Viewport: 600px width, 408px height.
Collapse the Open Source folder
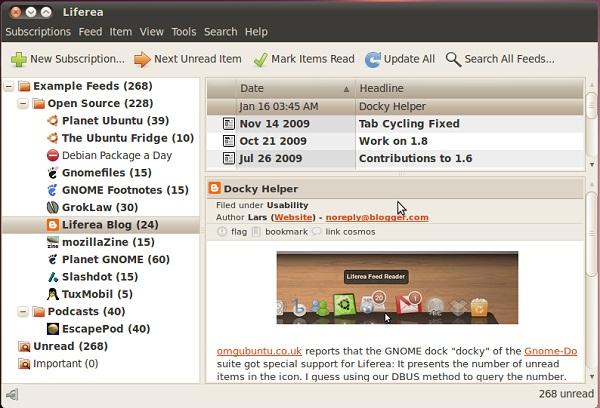tap(24, 104)
